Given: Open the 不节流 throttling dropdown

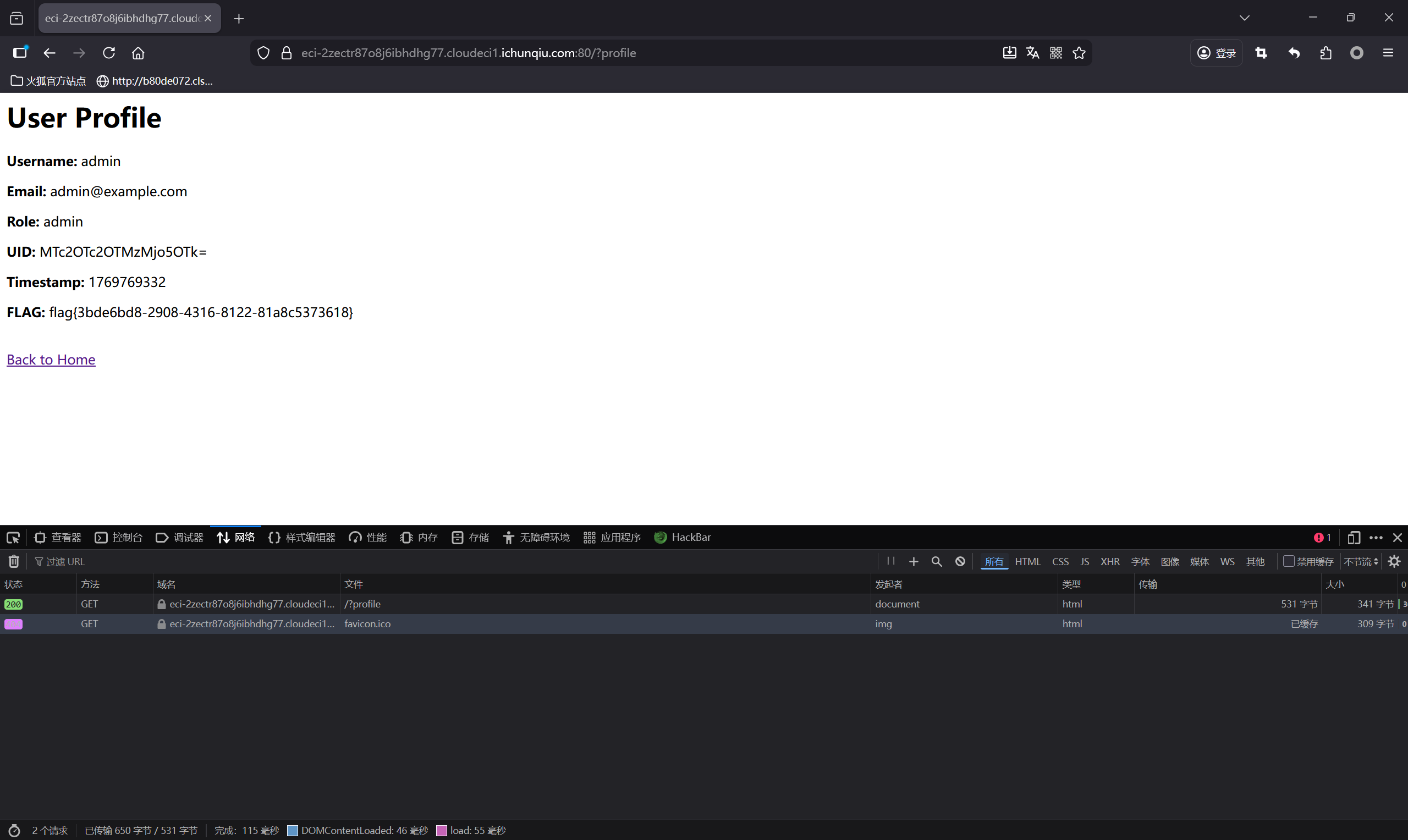Looking at the screenshot, I should point(1361,561).
